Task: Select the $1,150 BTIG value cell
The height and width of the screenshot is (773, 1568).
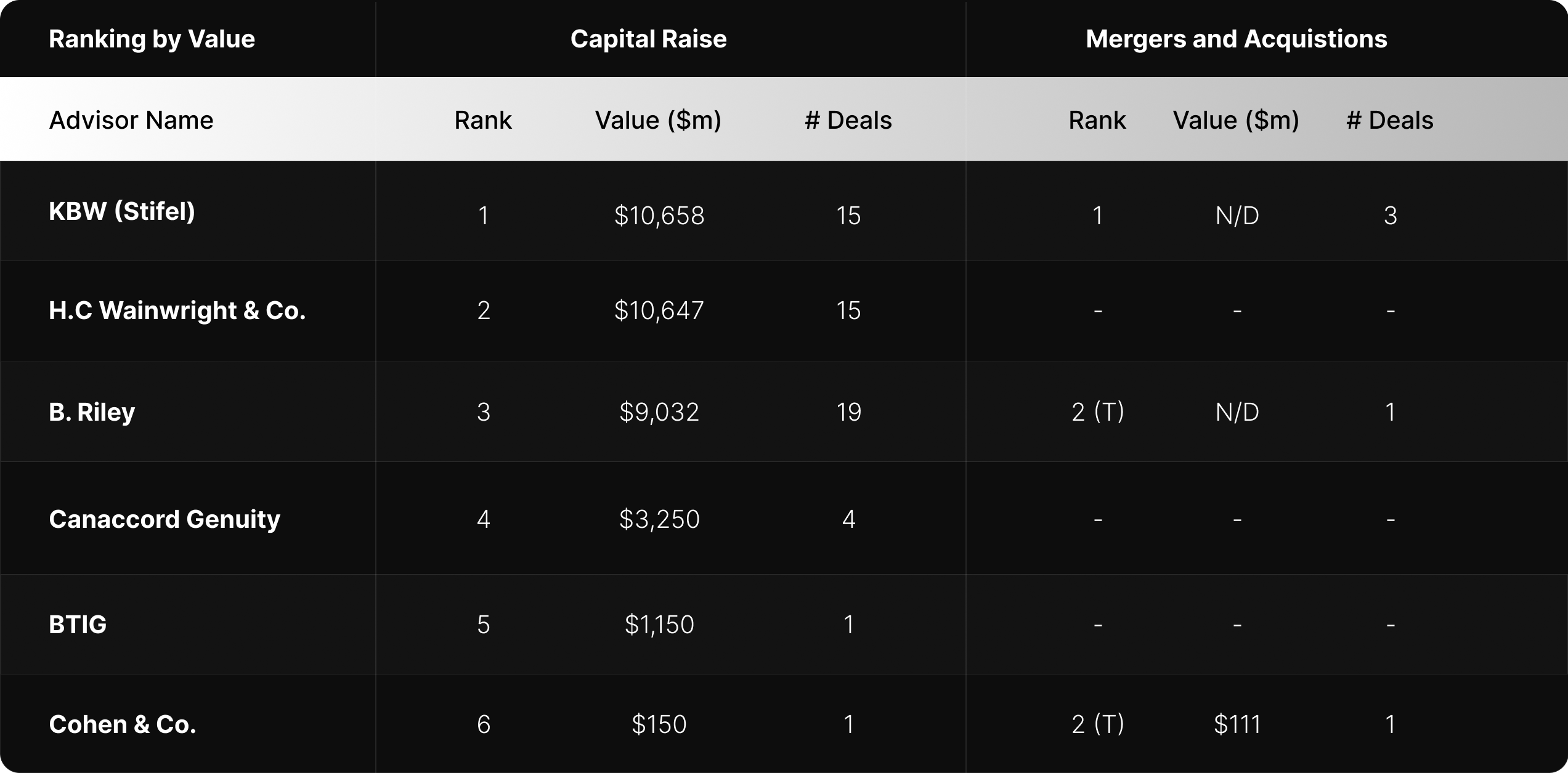Action: coord(659,625)
